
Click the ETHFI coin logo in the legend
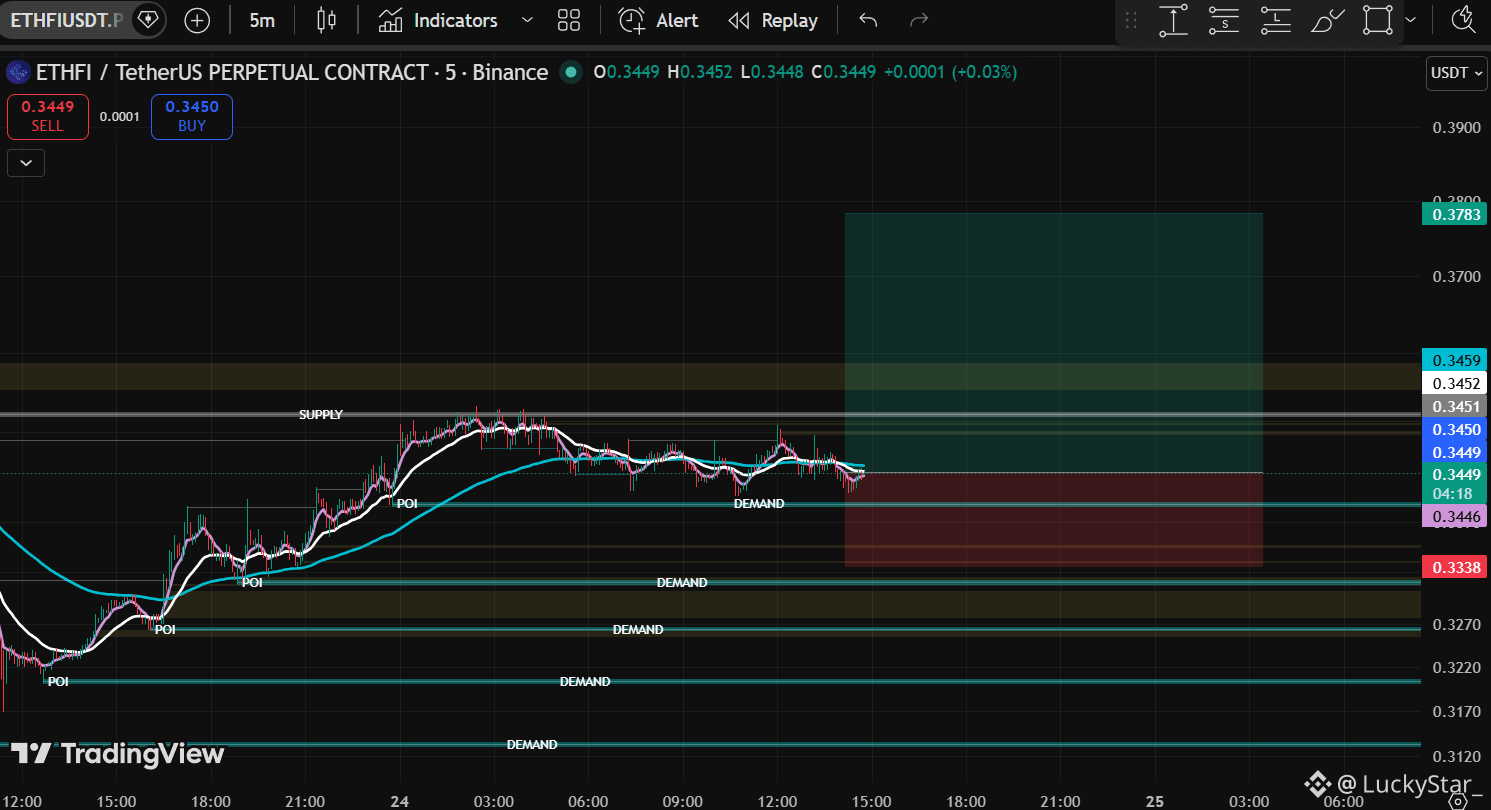[18, 72]
